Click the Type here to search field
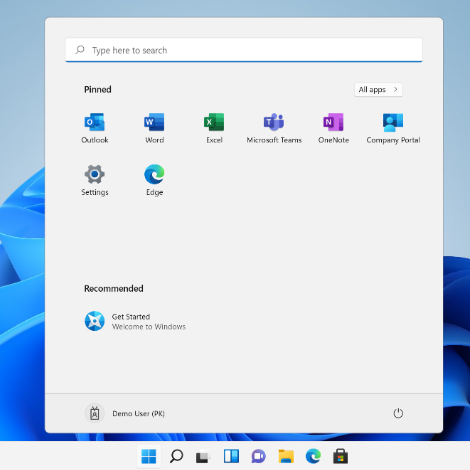 pyautogui.click(x=244, y=50)
